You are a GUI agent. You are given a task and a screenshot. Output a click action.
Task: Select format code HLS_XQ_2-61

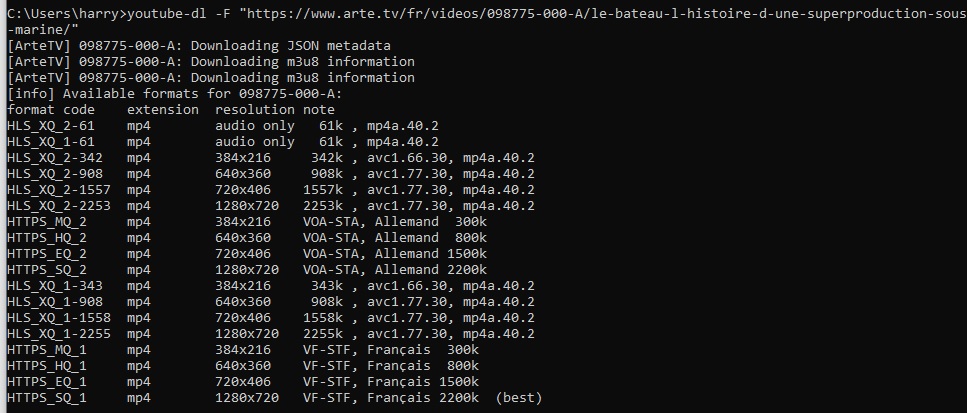tap(51, 126)
